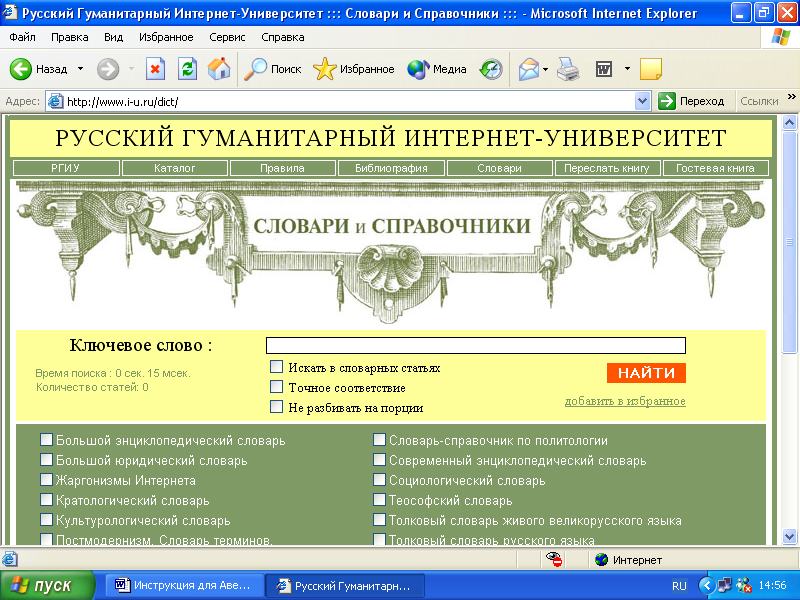Image resolution: width=800 pixels, height=600 pixels.
Task: Tick Не разбивать на порции
Action: tap(277, 407)
